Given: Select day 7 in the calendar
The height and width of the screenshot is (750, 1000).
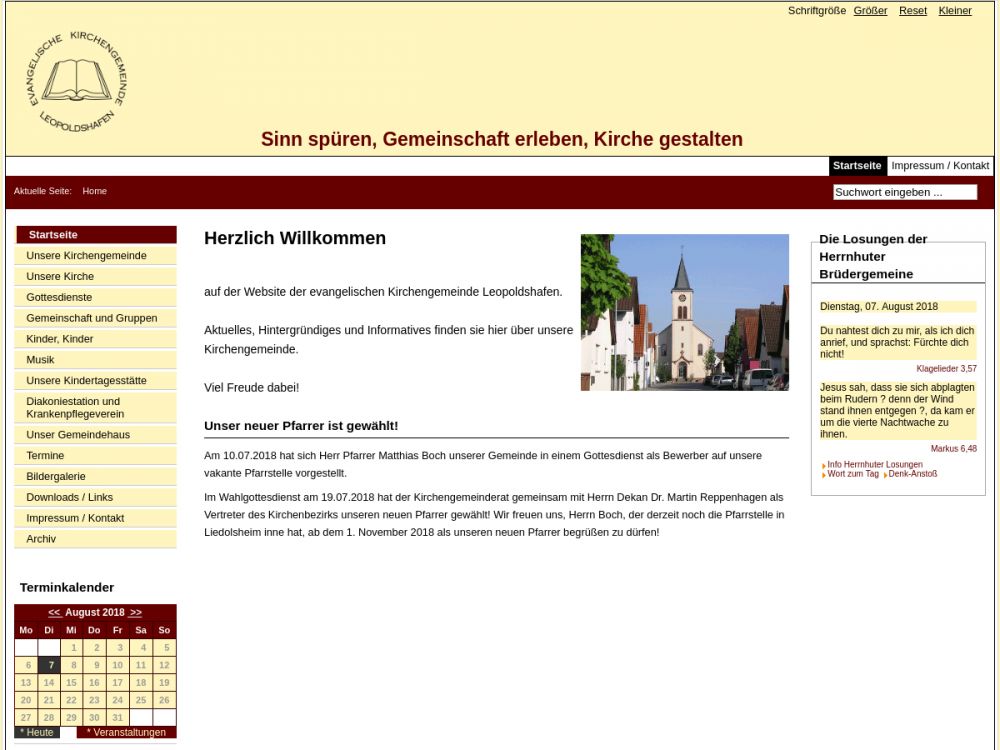Looking at the screenshot, I should pyautogui.click(x=50, y=665).
